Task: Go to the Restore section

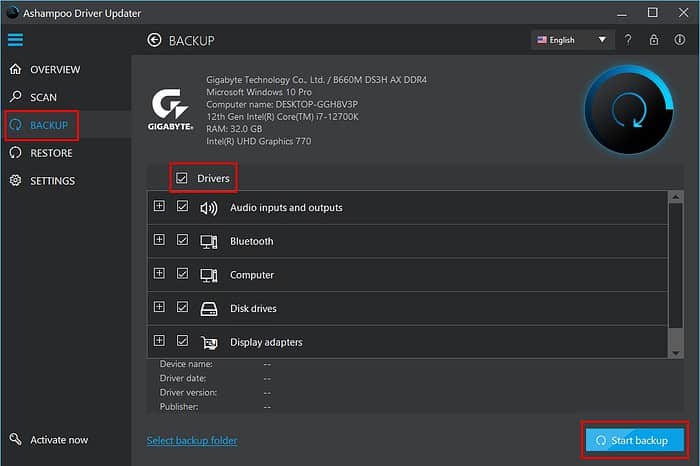Action: (51, 153)
